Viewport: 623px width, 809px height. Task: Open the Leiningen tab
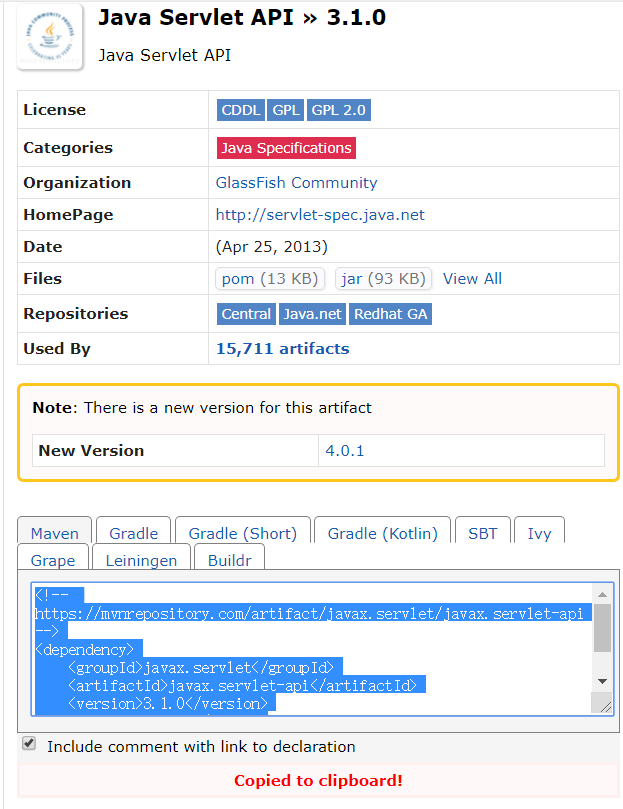pyautogui.click(x=141, y=561)
